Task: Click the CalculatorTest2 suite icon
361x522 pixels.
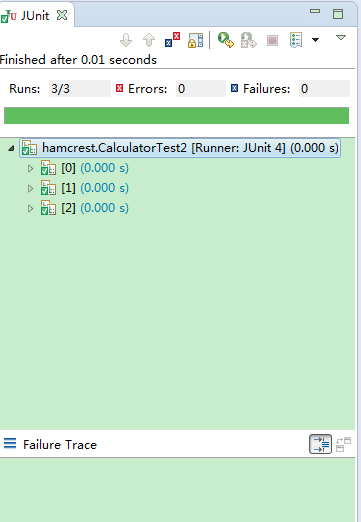Action: 29,148
